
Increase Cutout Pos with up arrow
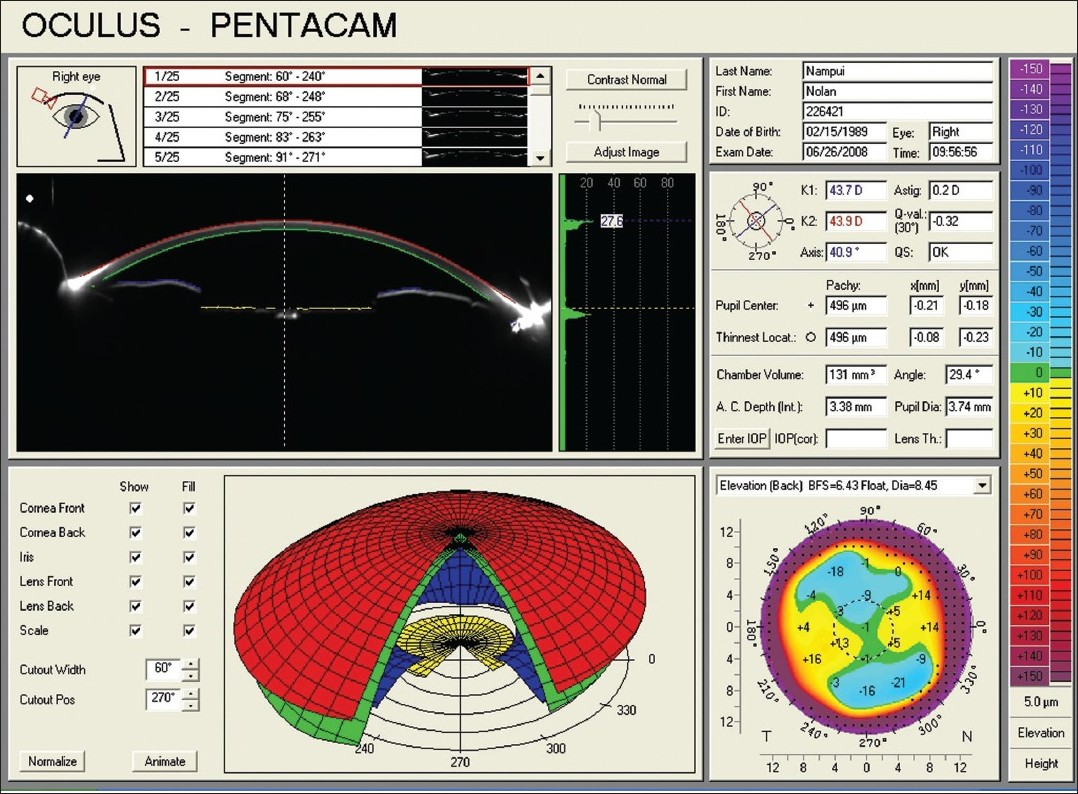click(192, 694)
